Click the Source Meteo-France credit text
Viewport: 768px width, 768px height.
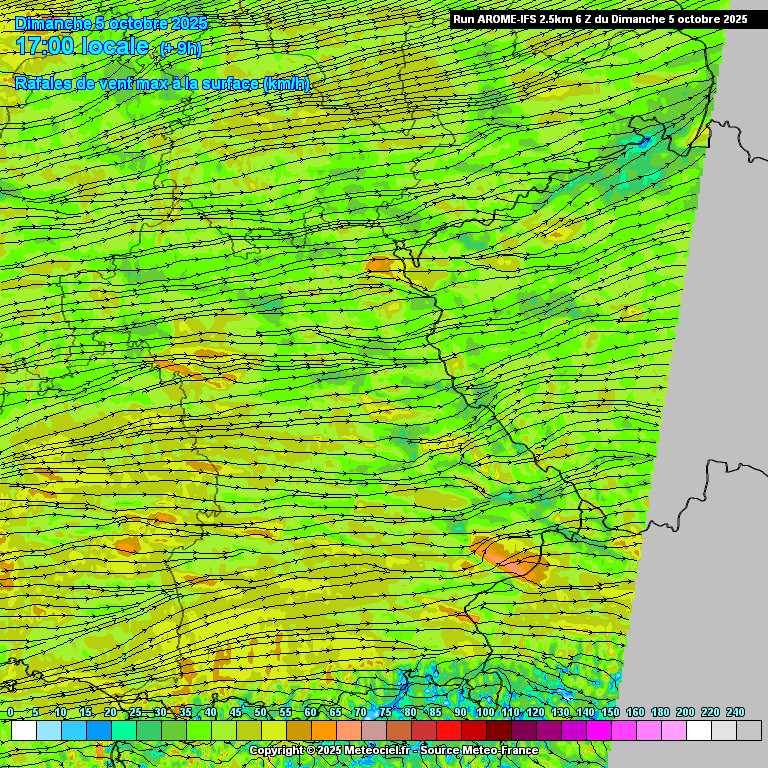(480, 750)
